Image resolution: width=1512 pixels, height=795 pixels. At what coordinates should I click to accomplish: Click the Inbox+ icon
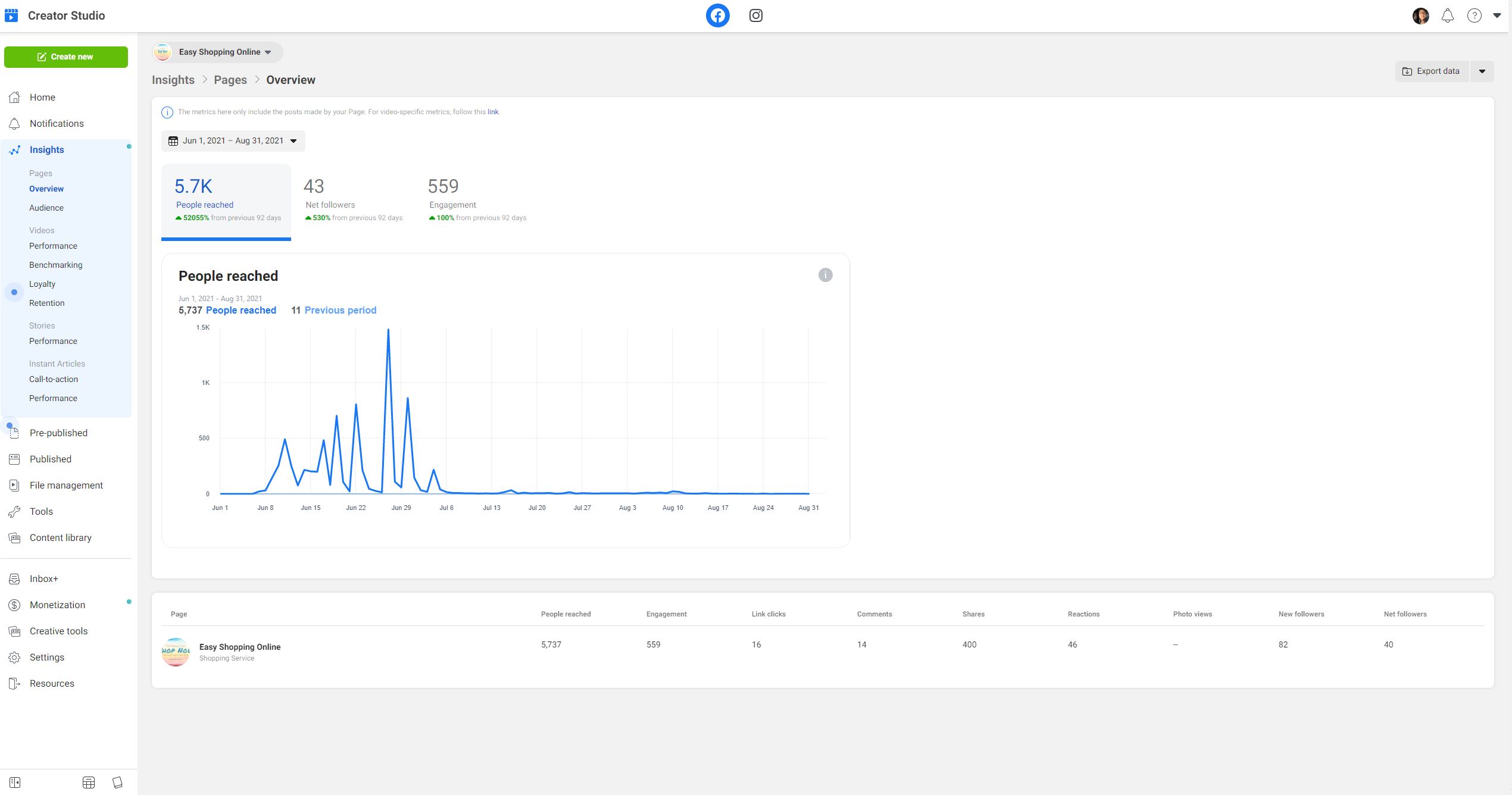point(15,579)
